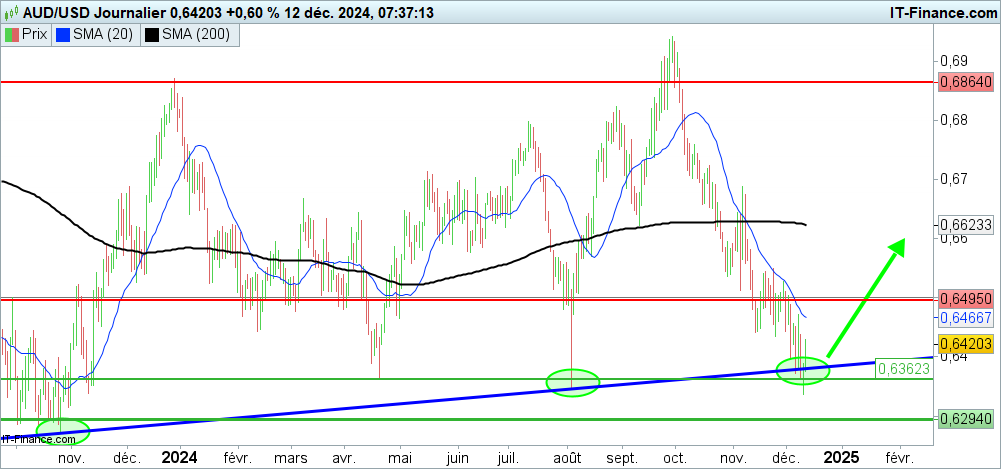This screenshot has width=1001, height=469.
Task: Click the green upward arrow head
Action: point(897,245)
